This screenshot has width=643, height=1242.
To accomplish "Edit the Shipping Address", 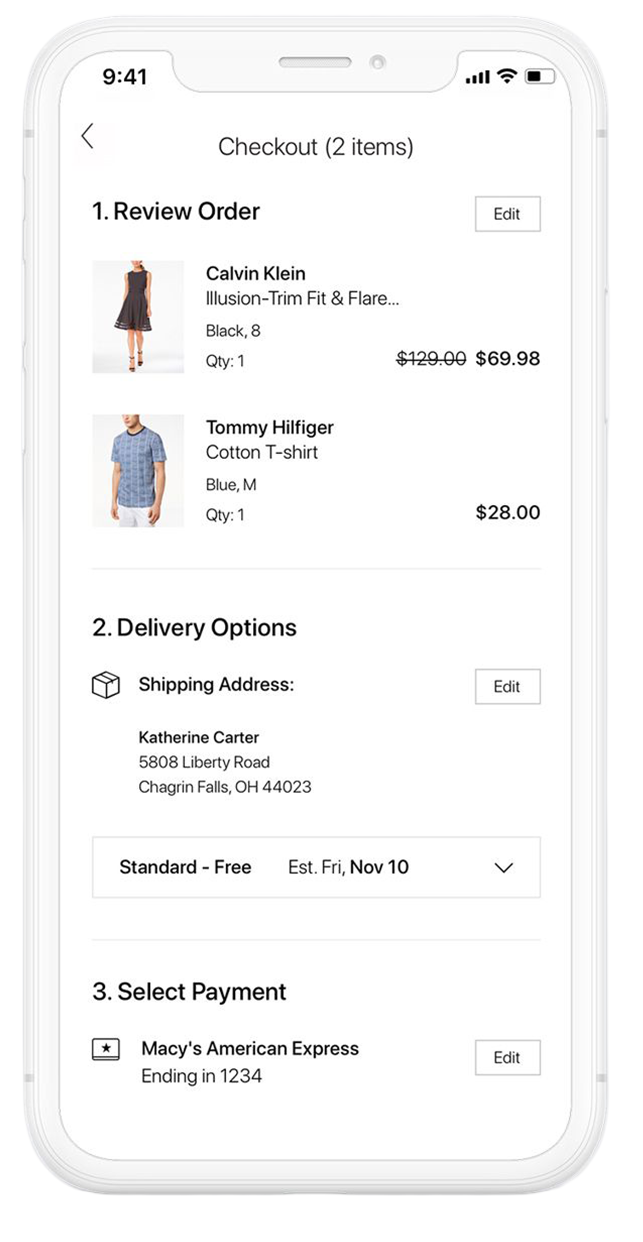I will pyautogui.click(x=507, y=687).
